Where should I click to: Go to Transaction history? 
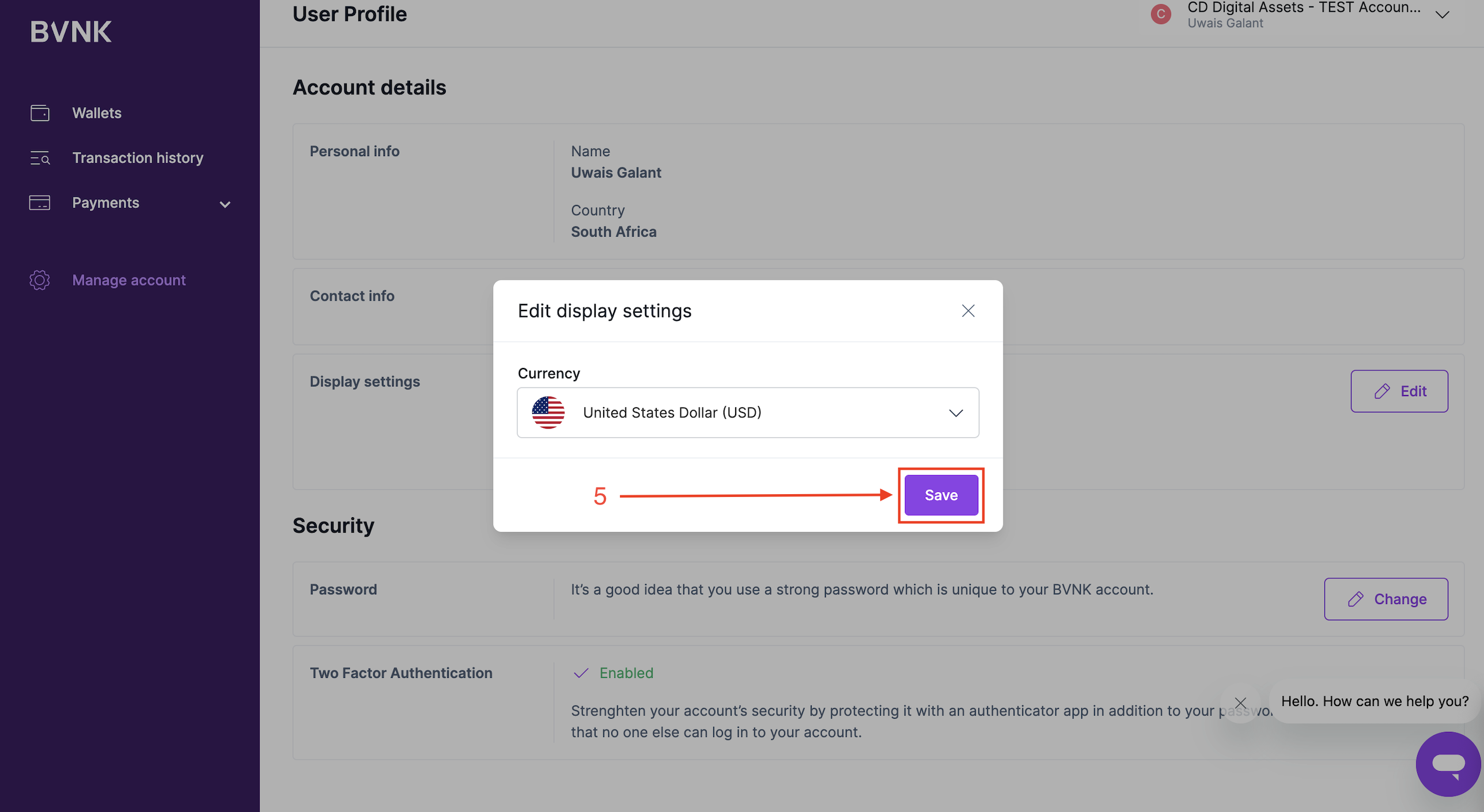[x=138, y=158]
